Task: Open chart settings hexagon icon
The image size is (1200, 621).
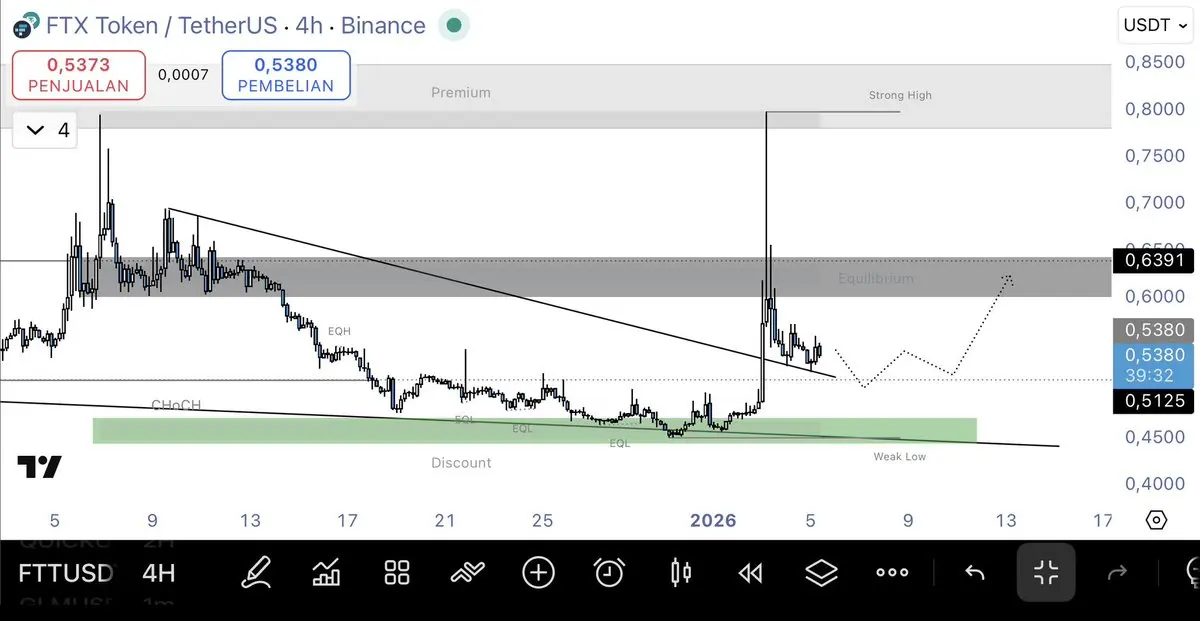Action: [1156, 520]
